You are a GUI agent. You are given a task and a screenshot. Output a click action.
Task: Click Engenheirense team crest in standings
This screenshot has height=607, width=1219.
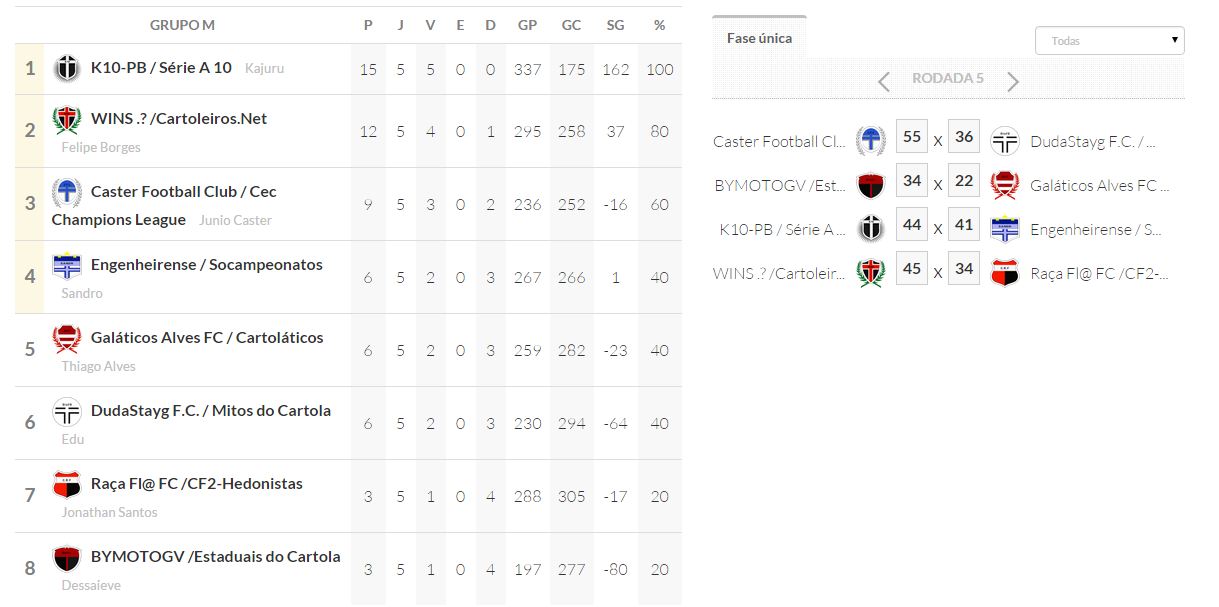(67, 266)
